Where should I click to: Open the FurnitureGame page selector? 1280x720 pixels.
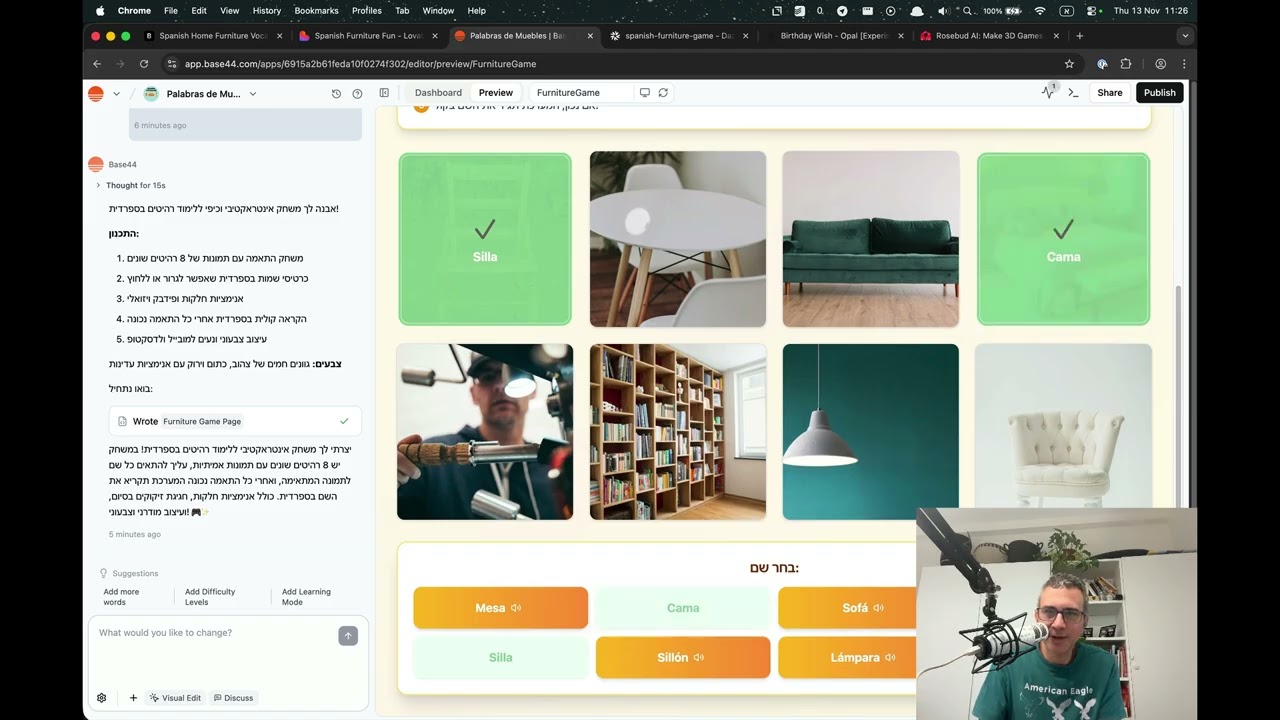pyautogui.click(x=580, y=93)
